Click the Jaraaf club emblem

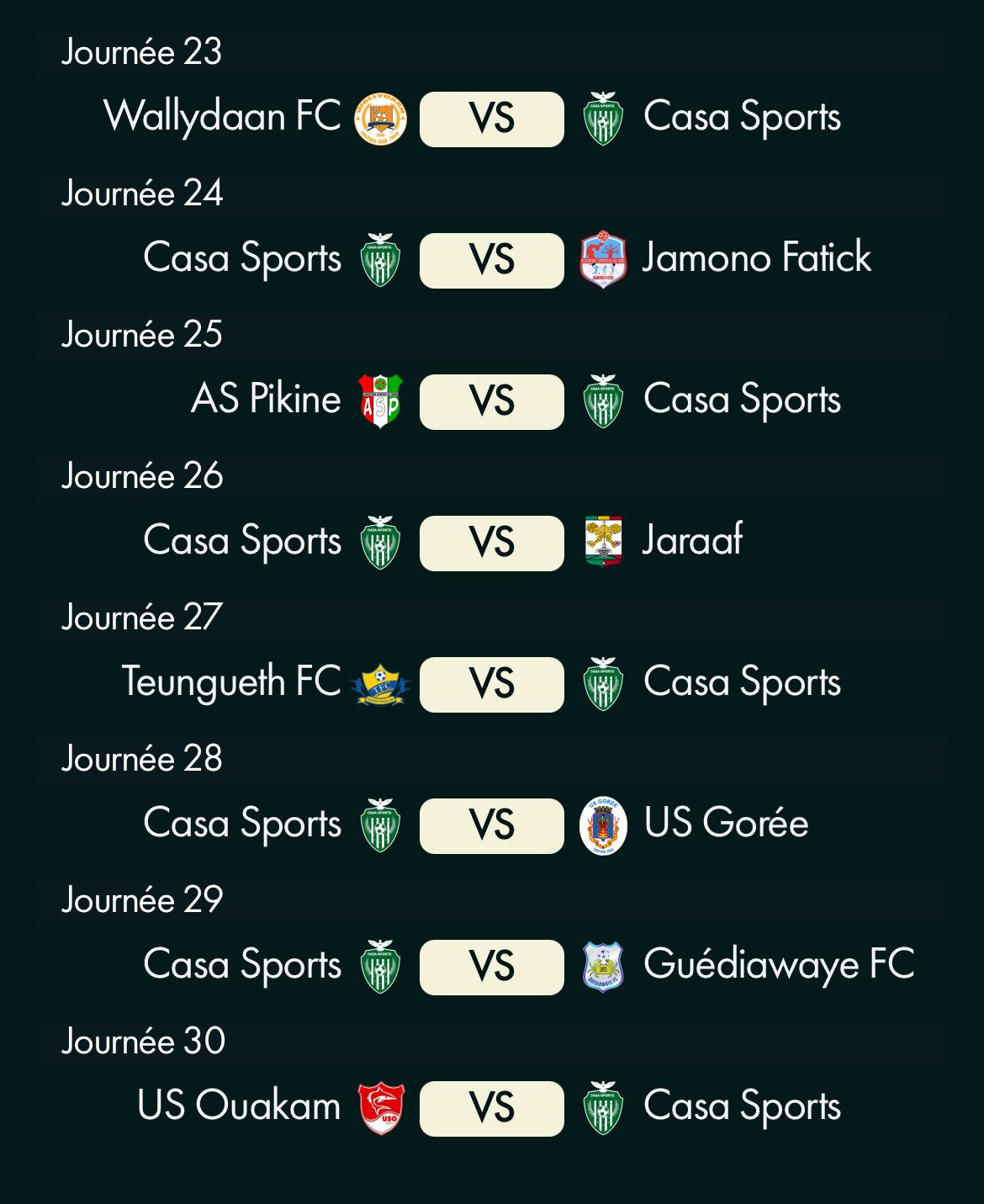click(603, 541)
